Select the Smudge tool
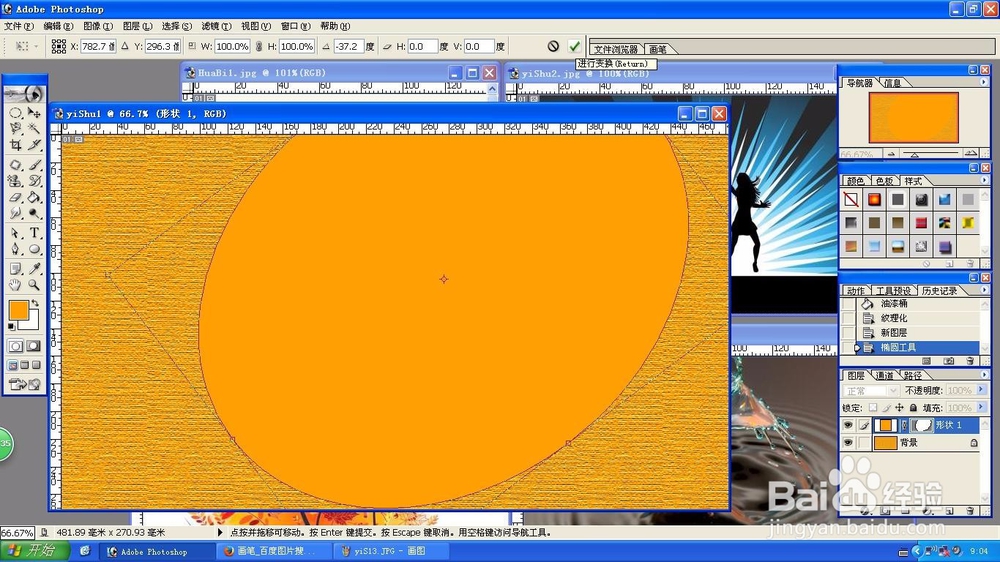 click(x=15, y=213)
